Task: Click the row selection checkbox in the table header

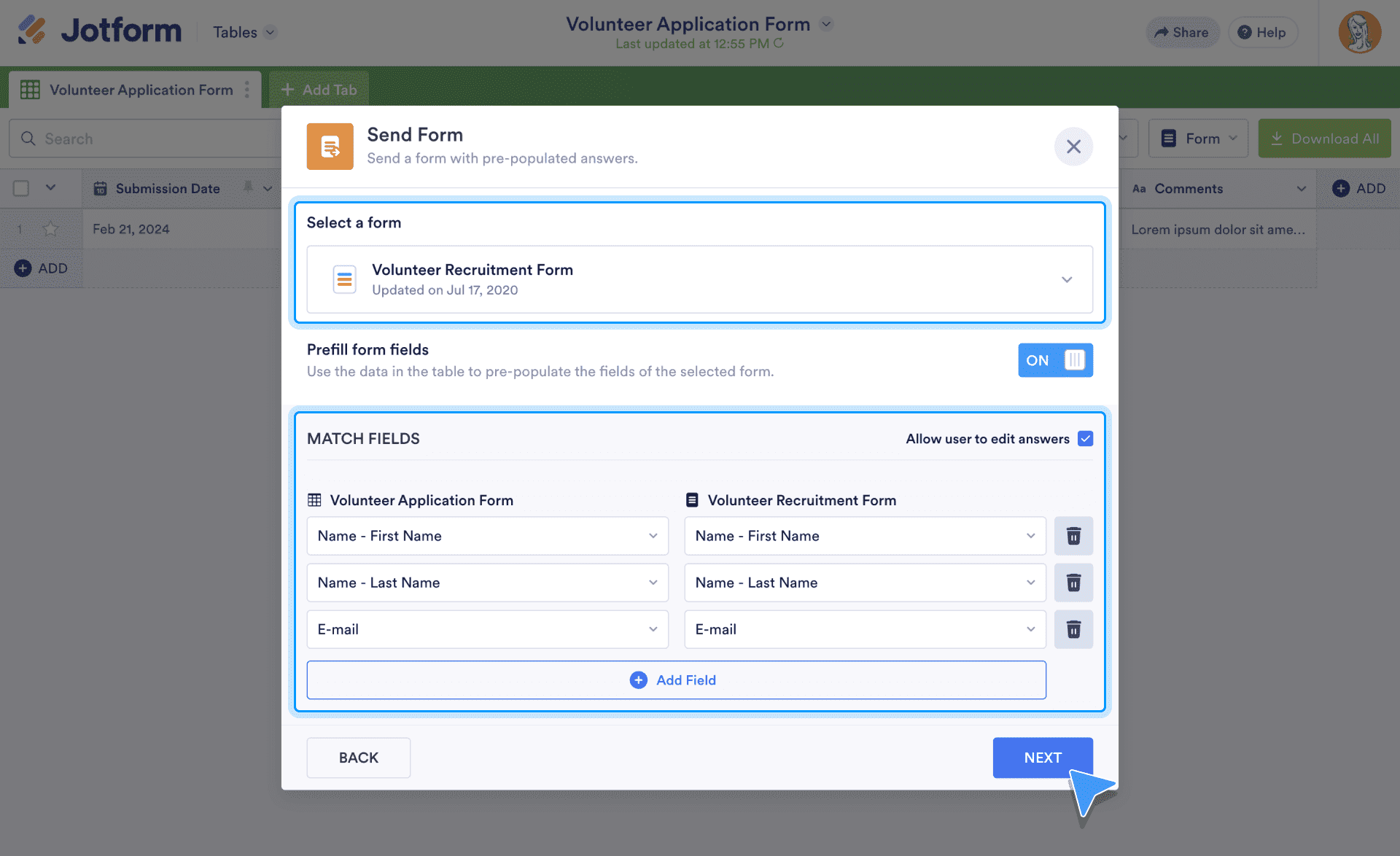Action: click(x=20, y=188)
